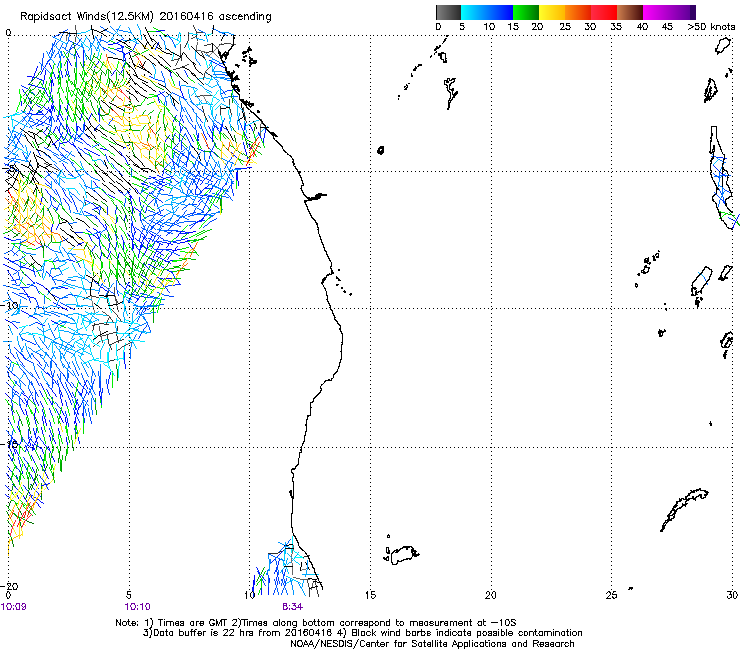Click the note 'Data buffer is 22 hrs'
The image size is (740, 650).
pyautogui.click(x=202, y=633)
